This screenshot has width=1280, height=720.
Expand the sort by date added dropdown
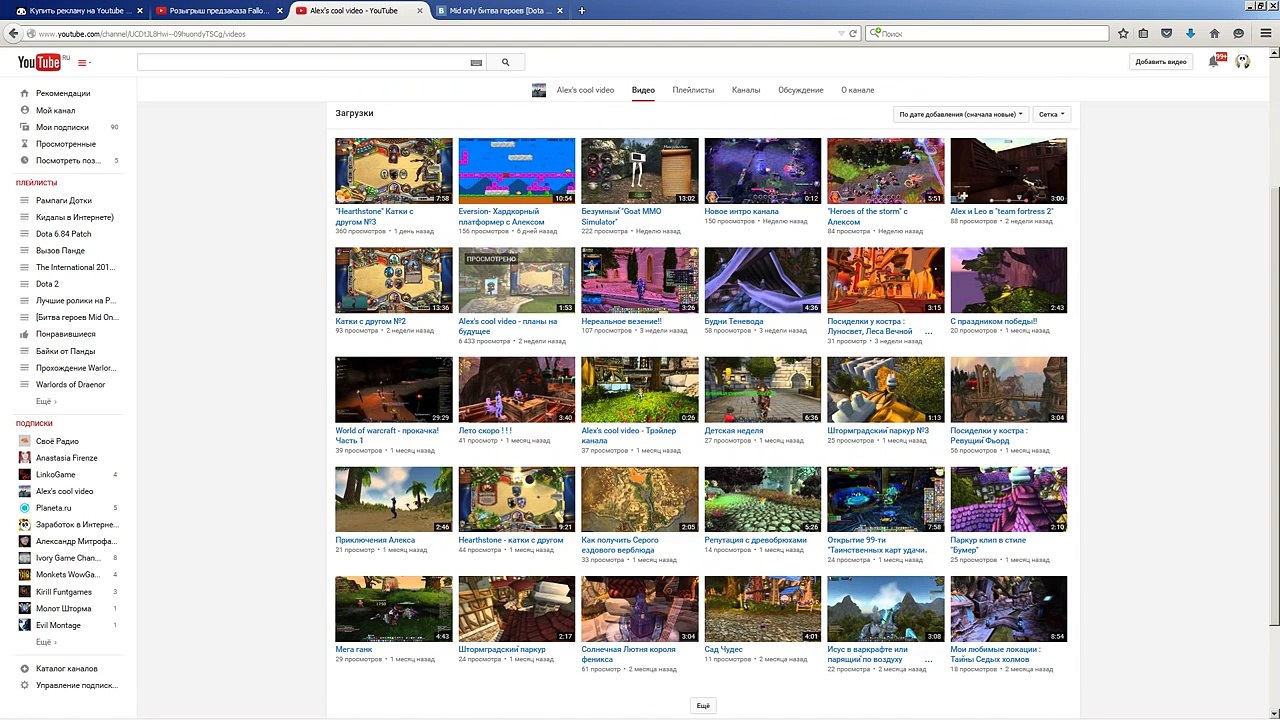(x=960, y=114)
